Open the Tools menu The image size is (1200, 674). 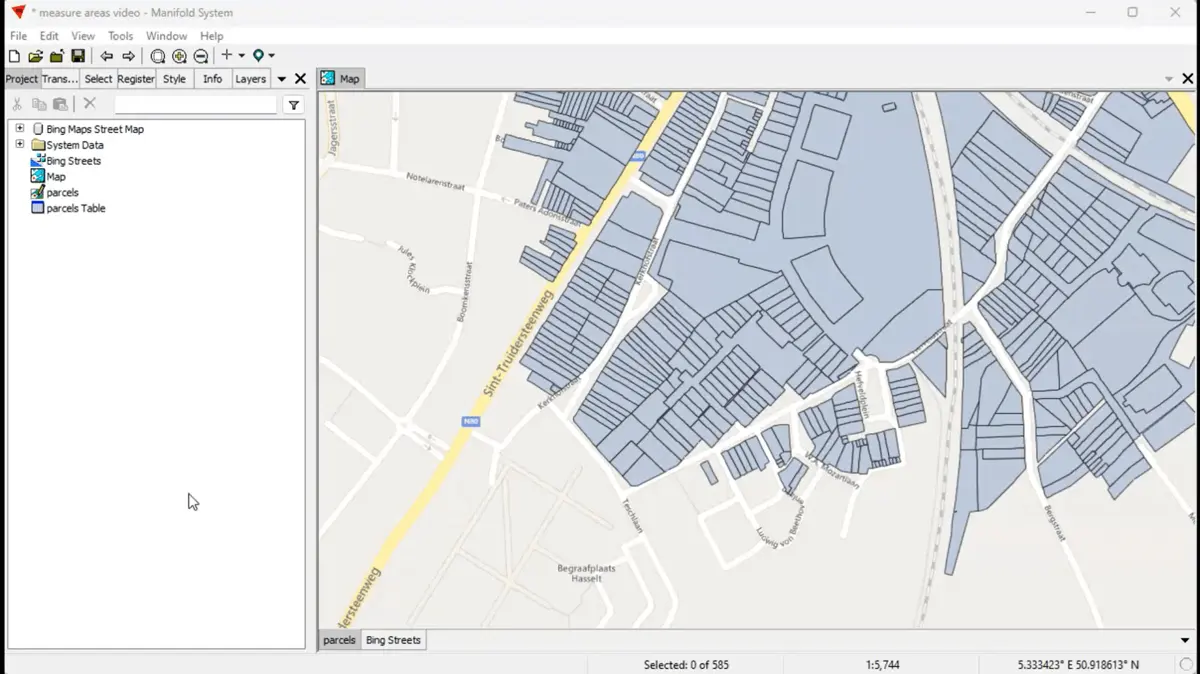[120, 36]
